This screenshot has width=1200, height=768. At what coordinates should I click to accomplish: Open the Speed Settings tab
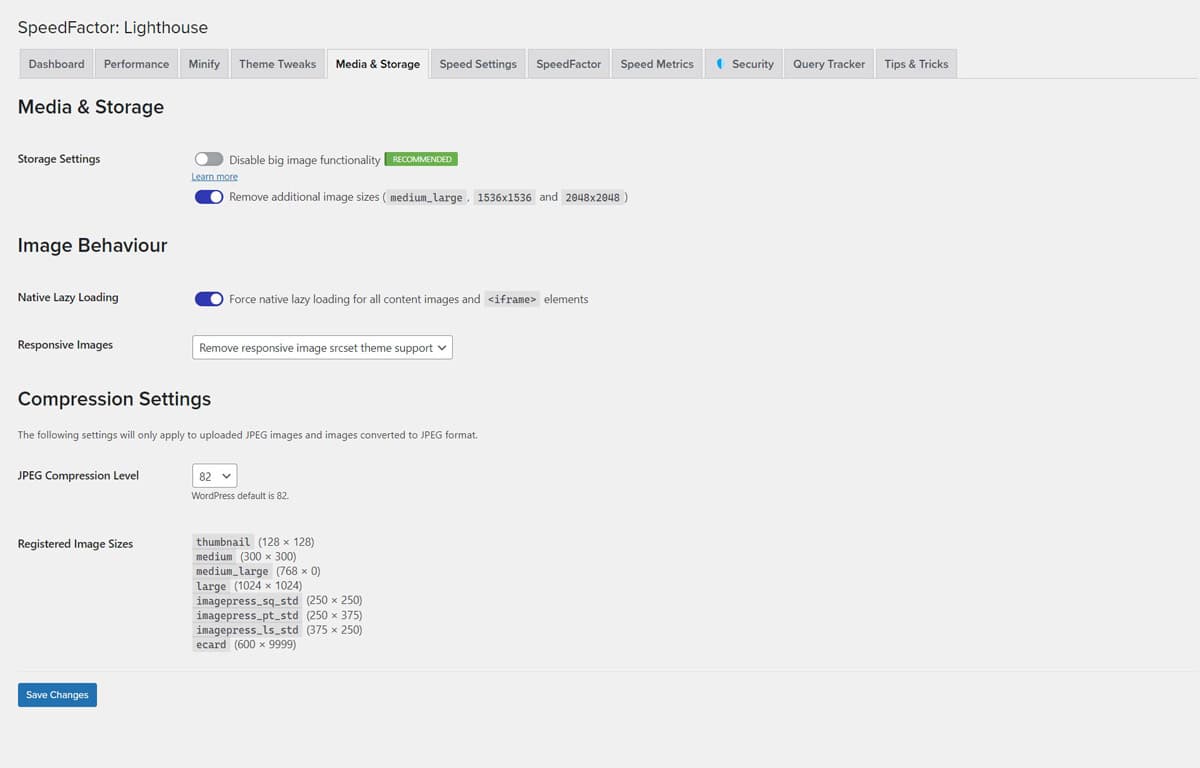tap(478, 63)
